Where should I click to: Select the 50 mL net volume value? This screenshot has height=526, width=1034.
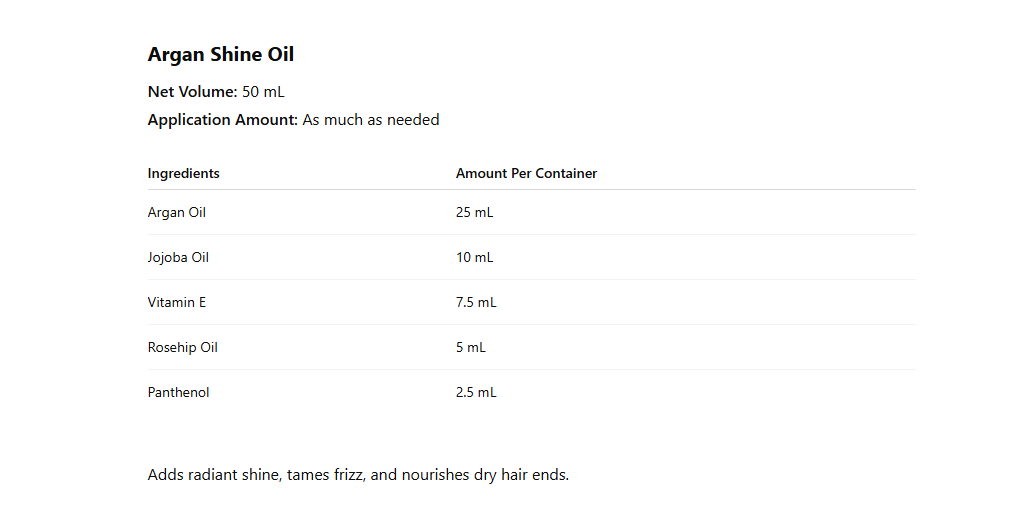[263, 92]
